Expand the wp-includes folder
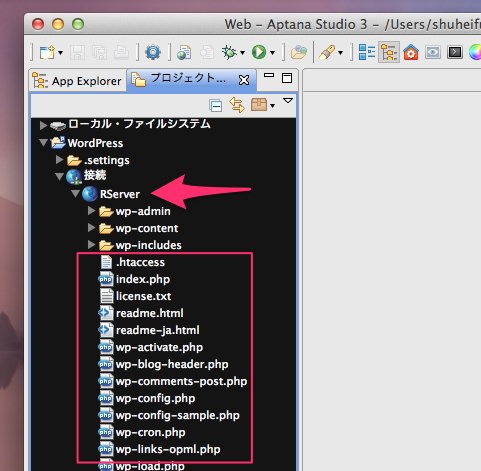This screenshot has height=471, width=481. 91,244
